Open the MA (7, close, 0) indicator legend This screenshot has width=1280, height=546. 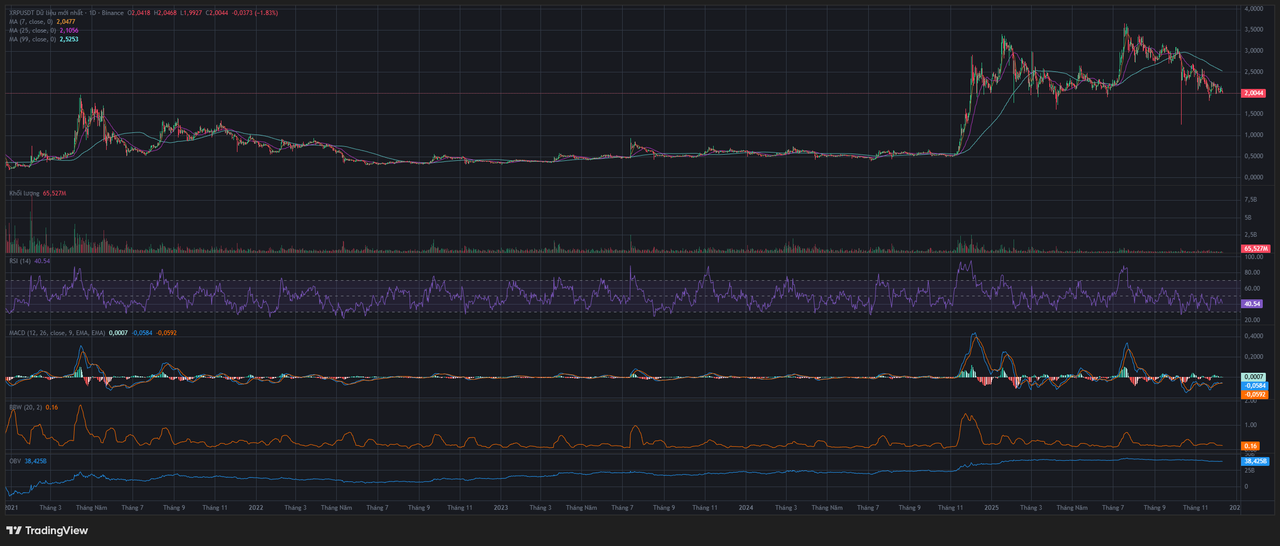click(x=32, y=22)
